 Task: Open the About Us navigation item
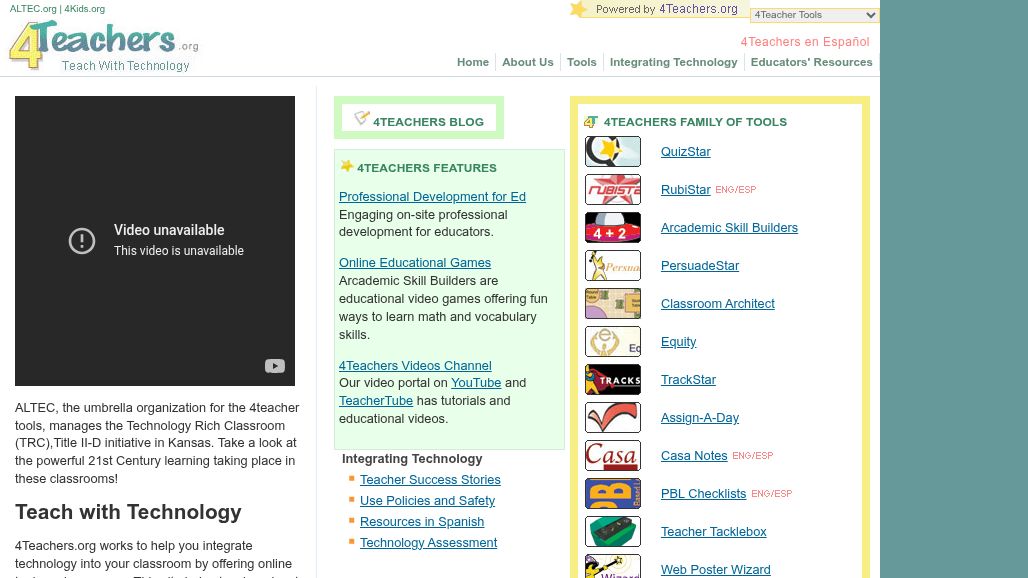point(527,61)
